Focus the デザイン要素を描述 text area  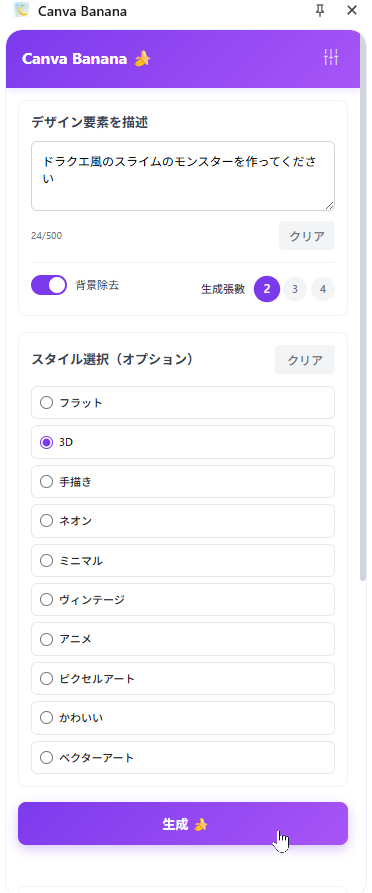(183, 176)
